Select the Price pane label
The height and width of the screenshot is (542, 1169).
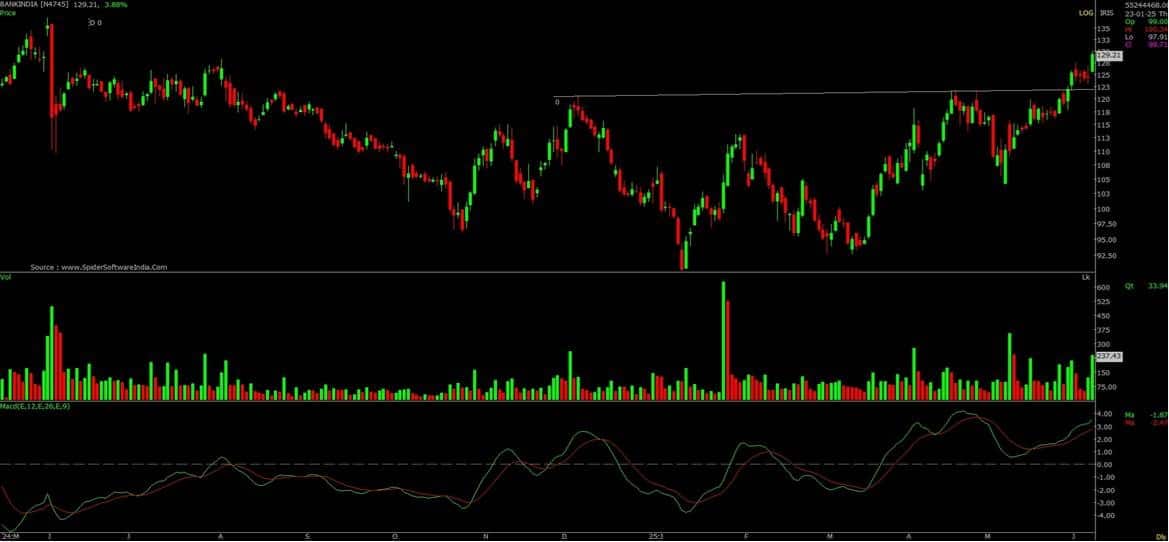point(8,14)
